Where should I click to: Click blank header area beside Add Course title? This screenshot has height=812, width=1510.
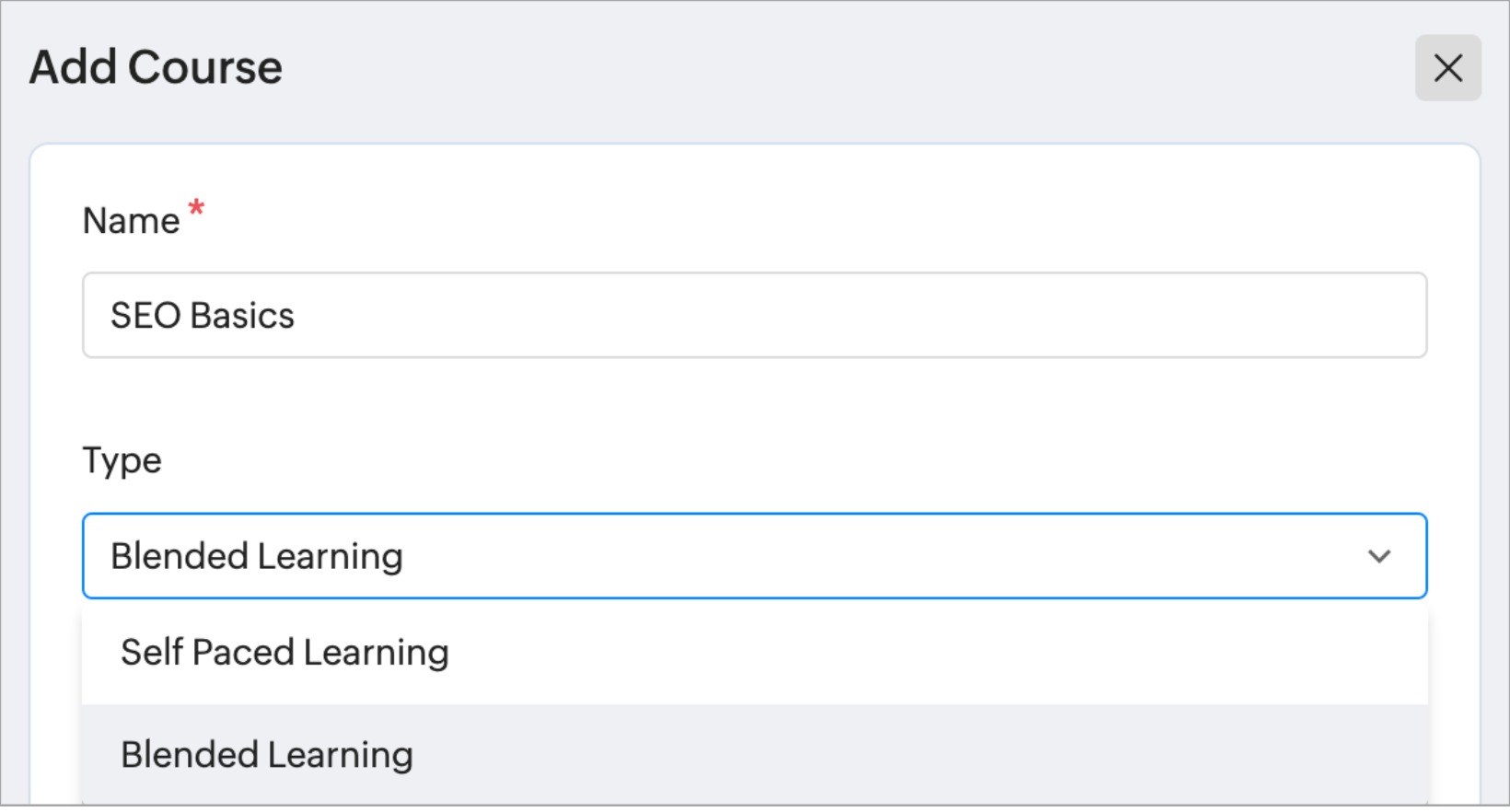click(829, 68)
